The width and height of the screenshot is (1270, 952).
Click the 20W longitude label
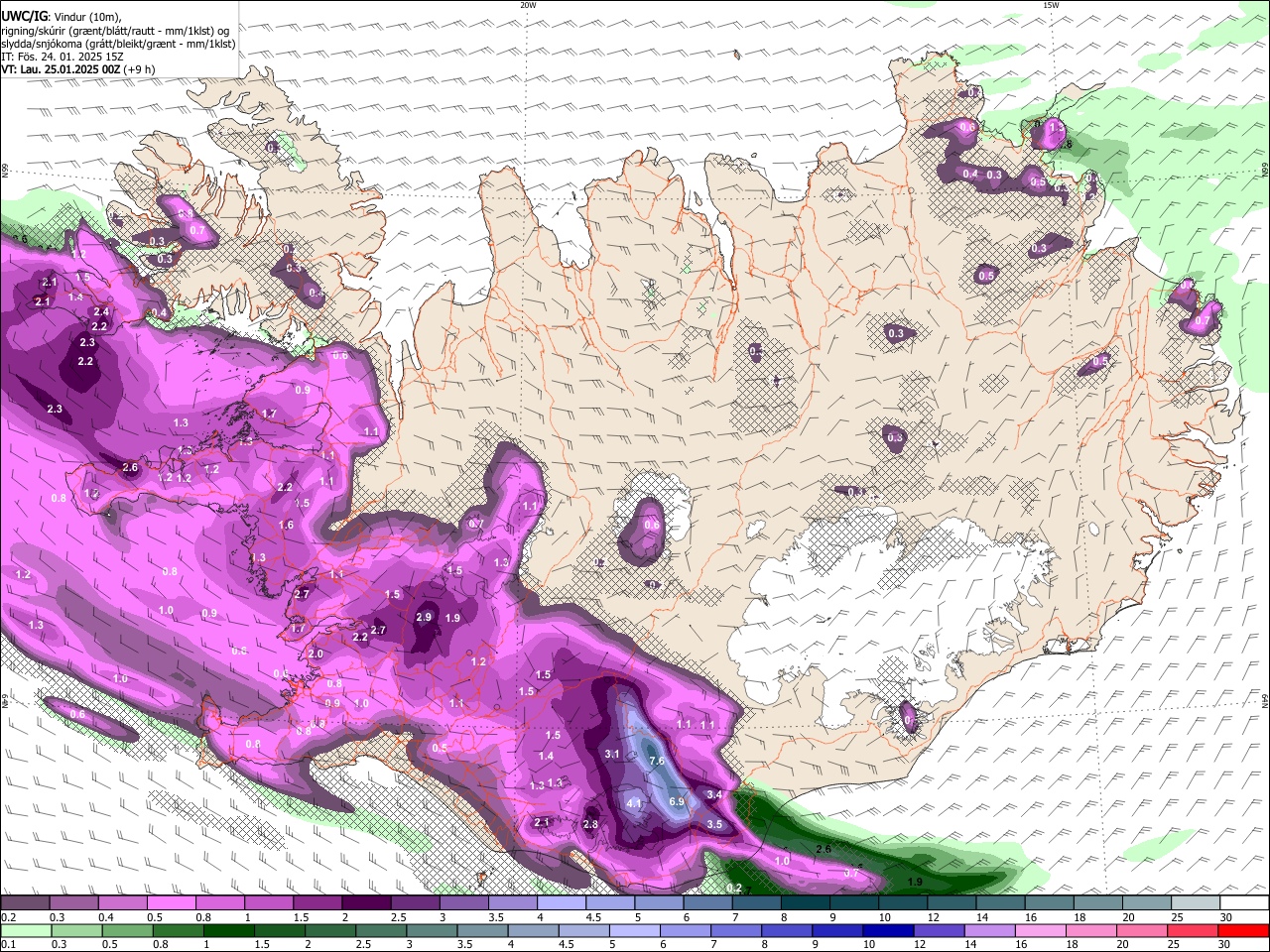click(x=528, y=5)
